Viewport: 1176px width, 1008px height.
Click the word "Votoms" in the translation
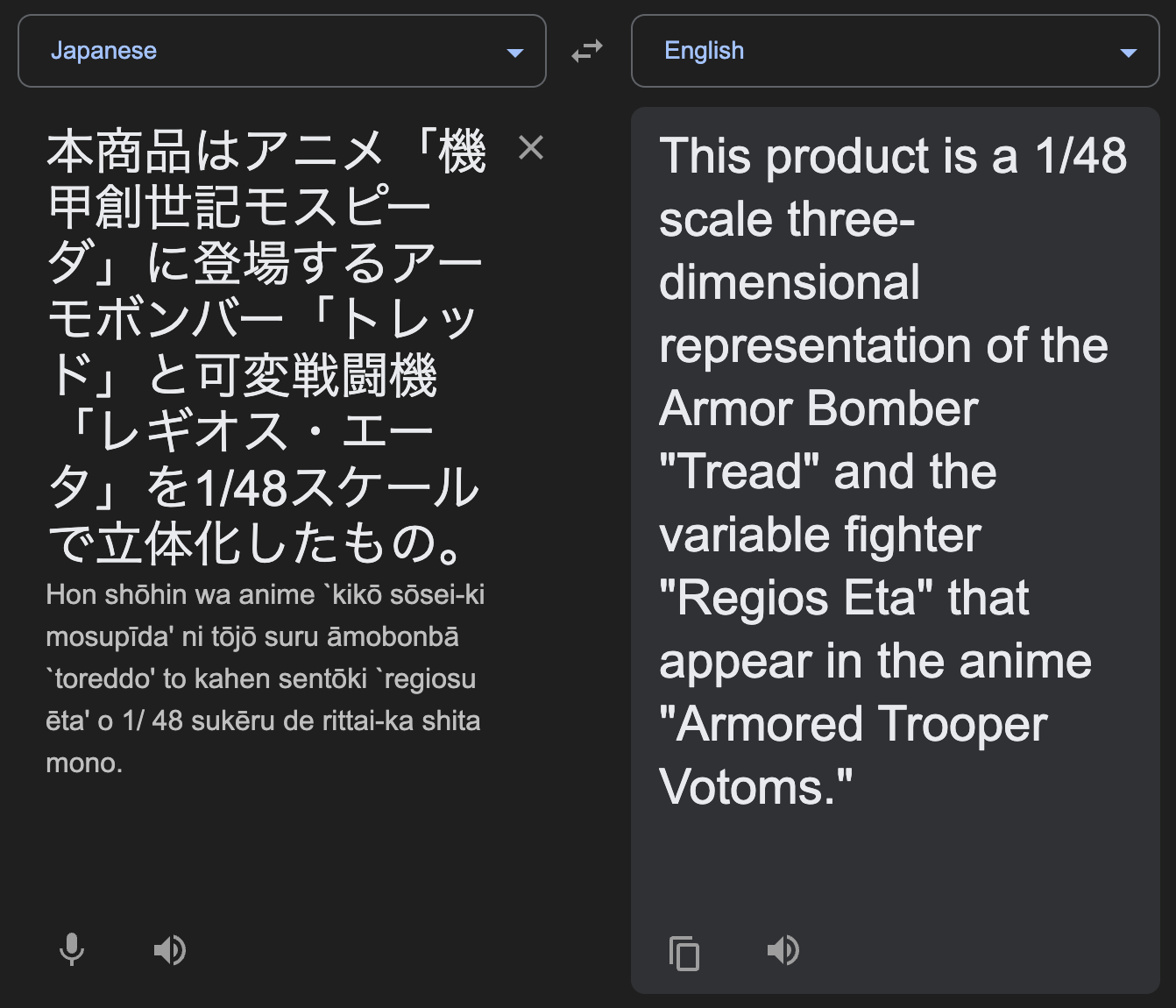click(x=741, y=787)
